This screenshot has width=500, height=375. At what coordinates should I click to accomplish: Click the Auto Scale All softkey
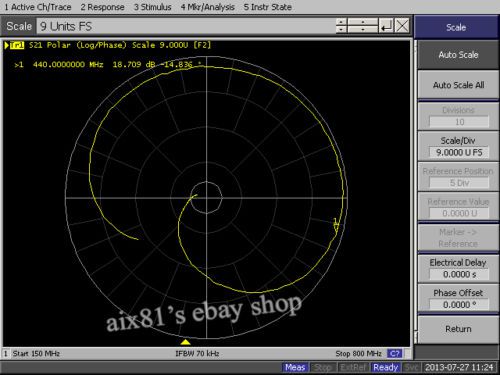click(x=458, y=85)
